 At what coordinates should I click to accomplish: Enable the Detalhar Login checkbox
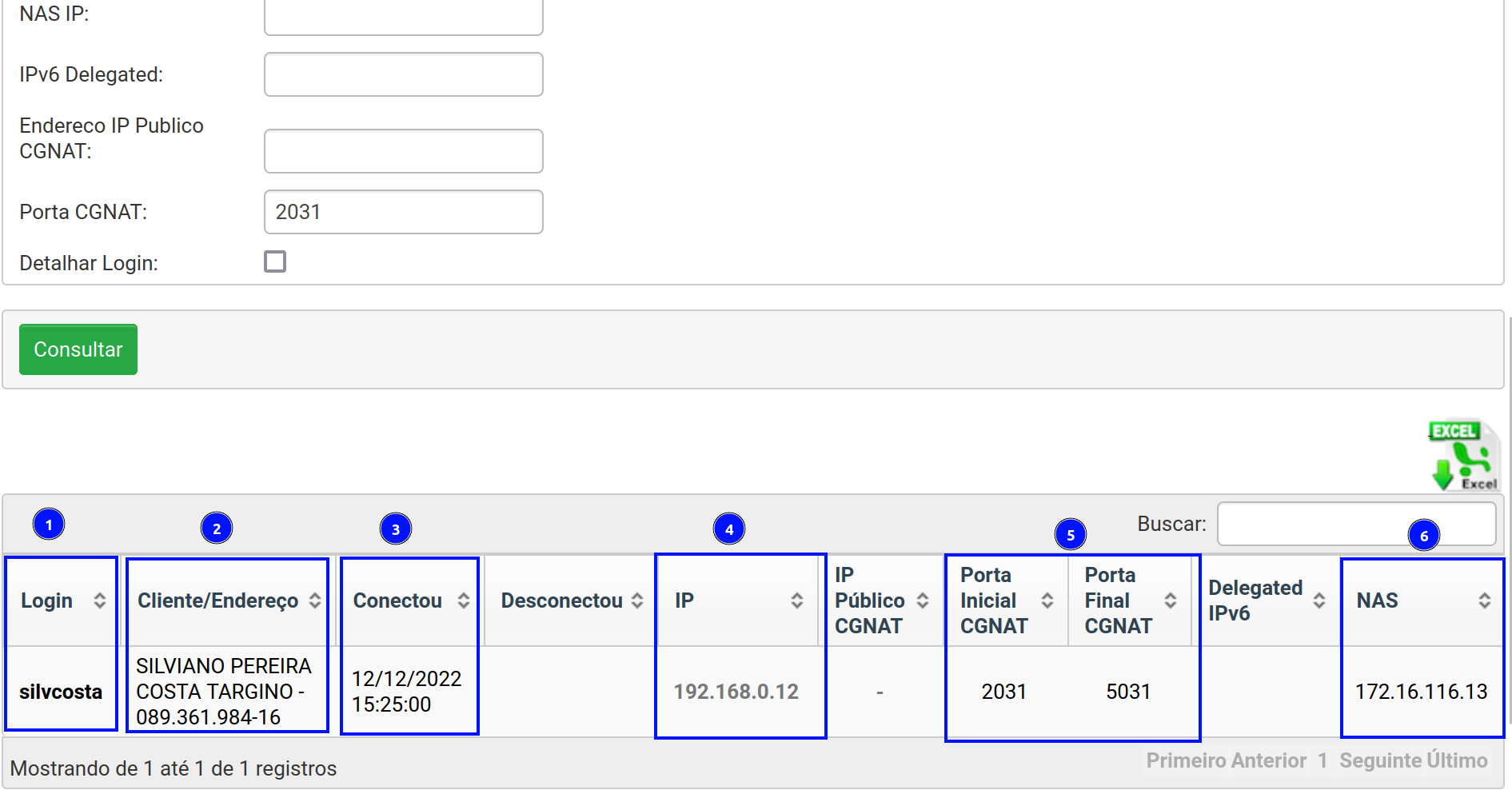coord(275,261)
